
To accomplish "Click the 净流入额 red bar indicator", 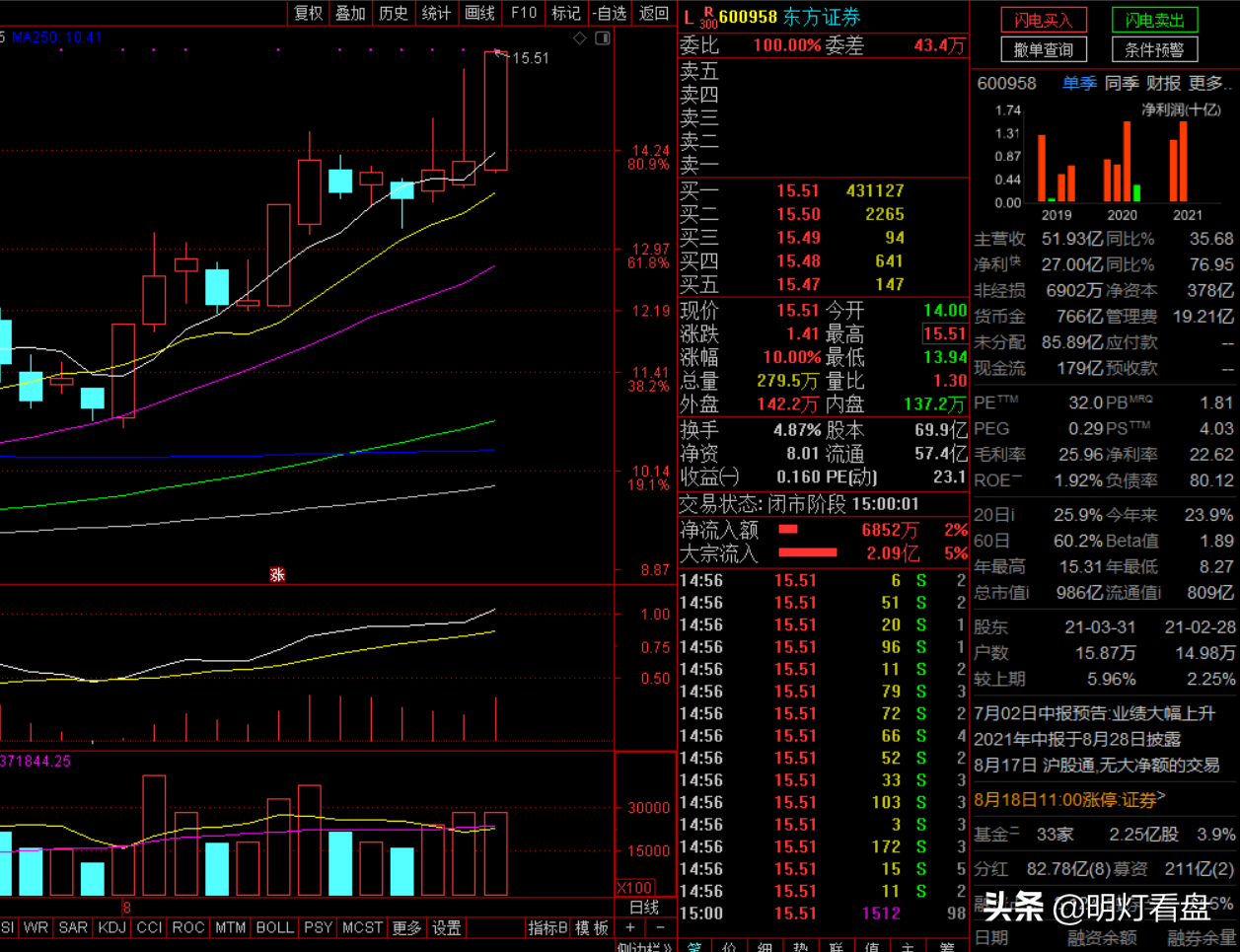I will (788, 530).
